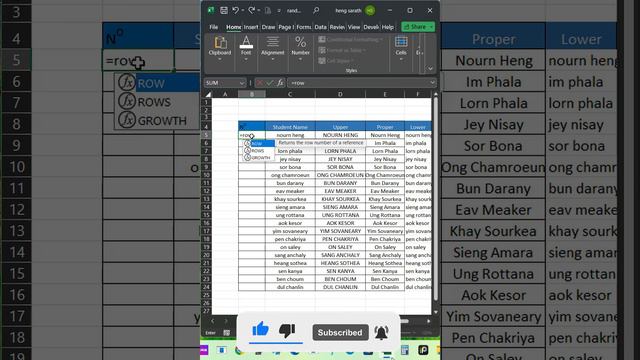Click the new-file icon in the quick access toolbar
This screenshot has width=640, height=360.
(x=268, y=10)
